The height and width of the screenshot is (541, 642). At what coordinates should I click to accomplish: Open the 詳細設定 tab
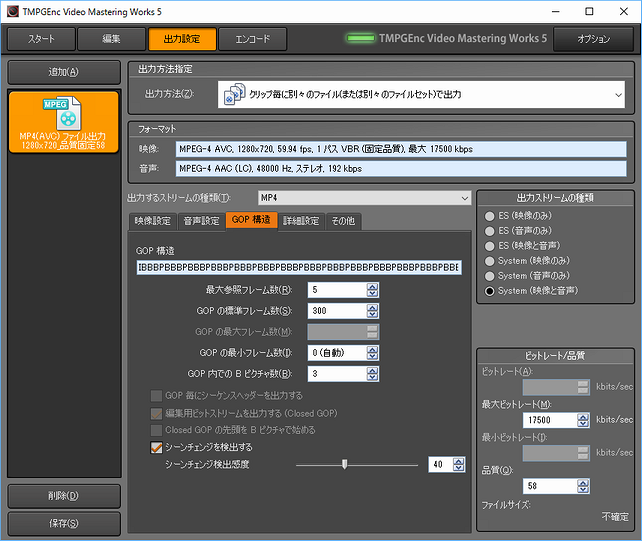(x=301, y=221)
